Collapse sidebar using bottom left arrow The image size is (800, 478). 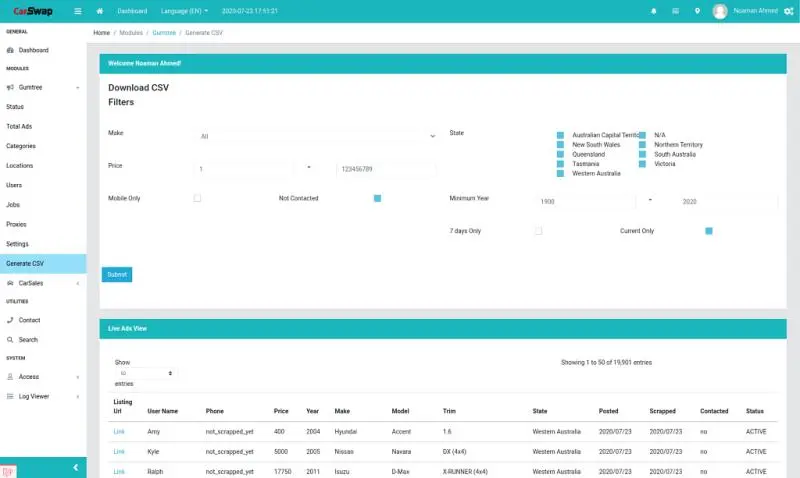77,467
